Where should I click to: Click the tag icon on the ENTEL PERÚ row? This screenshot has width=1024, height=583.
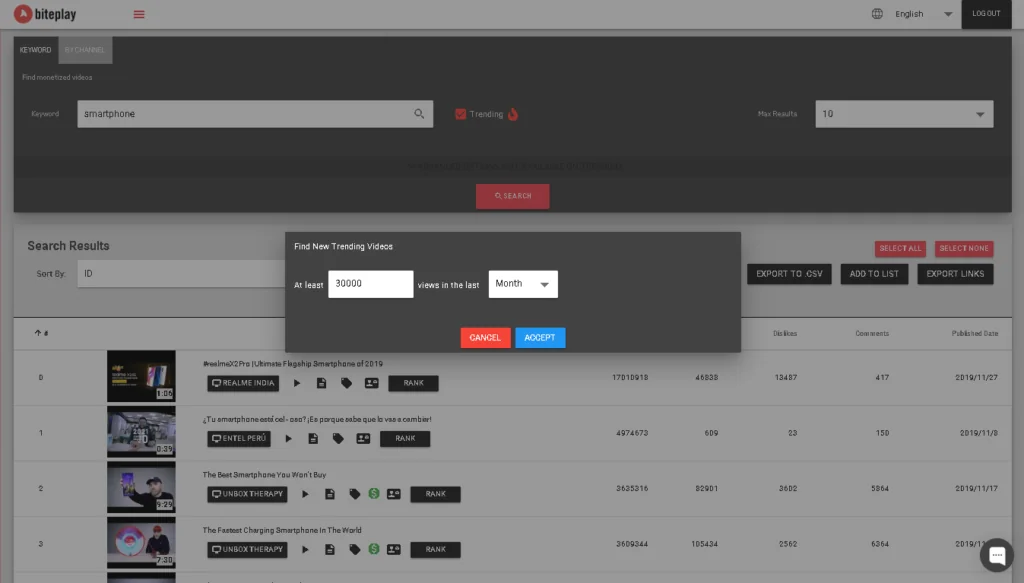point(339,438)
